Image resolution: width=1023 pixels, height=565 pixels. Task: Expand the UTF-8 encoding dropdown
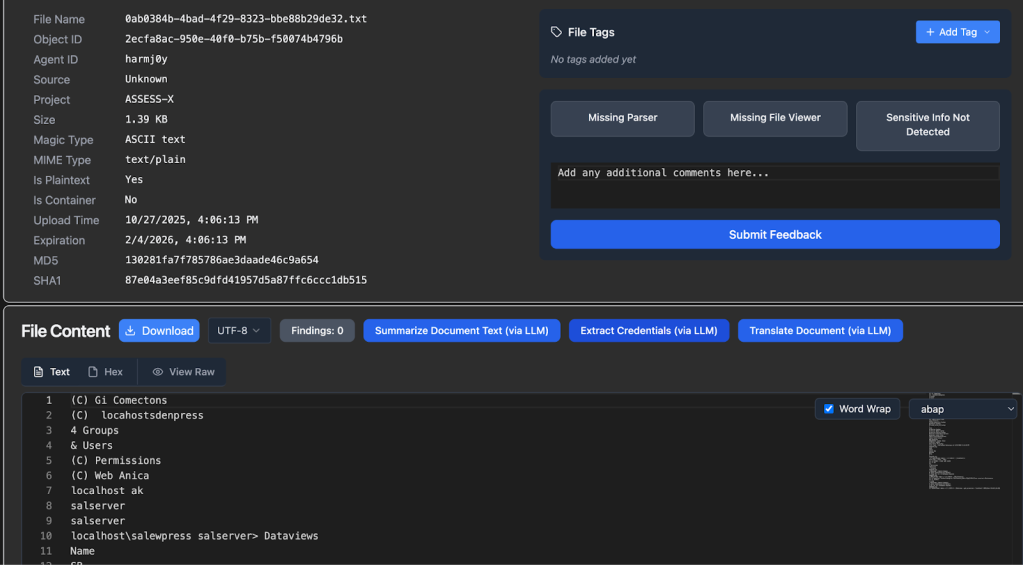[x=239, y=331]
